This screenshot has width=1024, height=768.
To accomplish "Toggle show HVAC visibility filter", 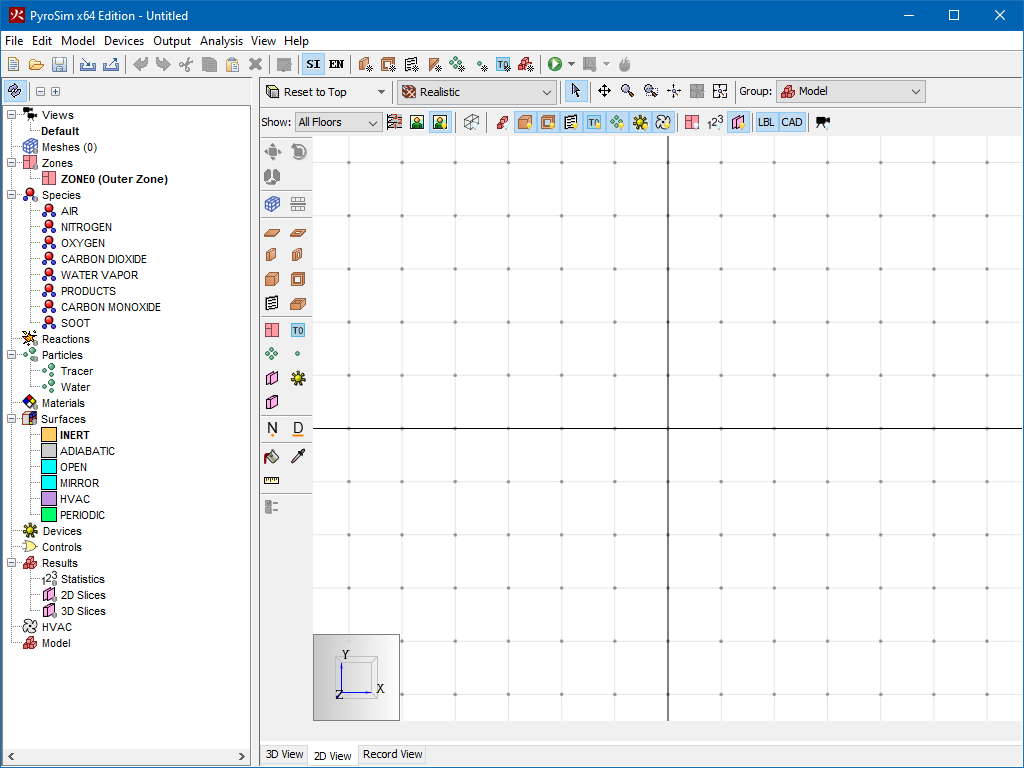I will (x=663, y=122).
